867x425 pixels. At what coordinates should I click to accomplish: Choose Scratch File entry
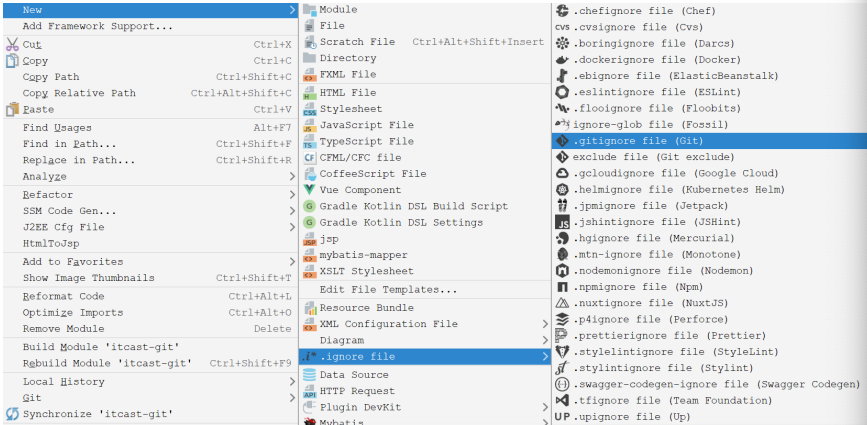click(425, 42)
